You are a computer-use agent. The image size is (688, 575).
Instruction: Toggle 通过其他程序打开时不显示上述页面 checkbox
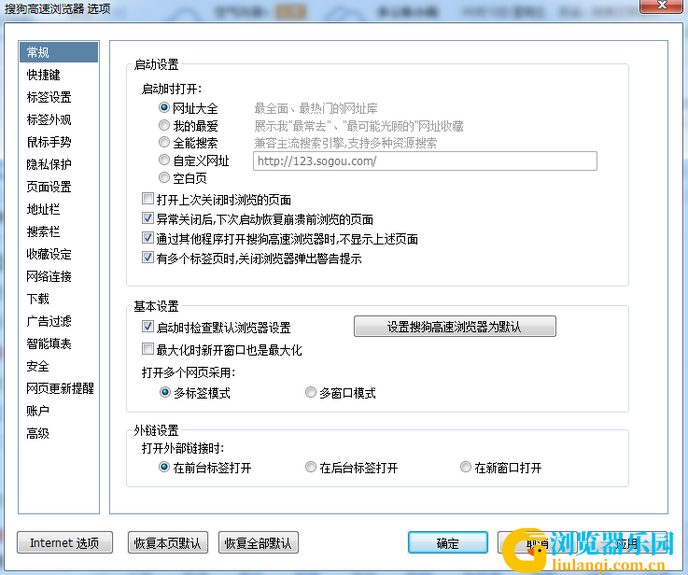148,238
